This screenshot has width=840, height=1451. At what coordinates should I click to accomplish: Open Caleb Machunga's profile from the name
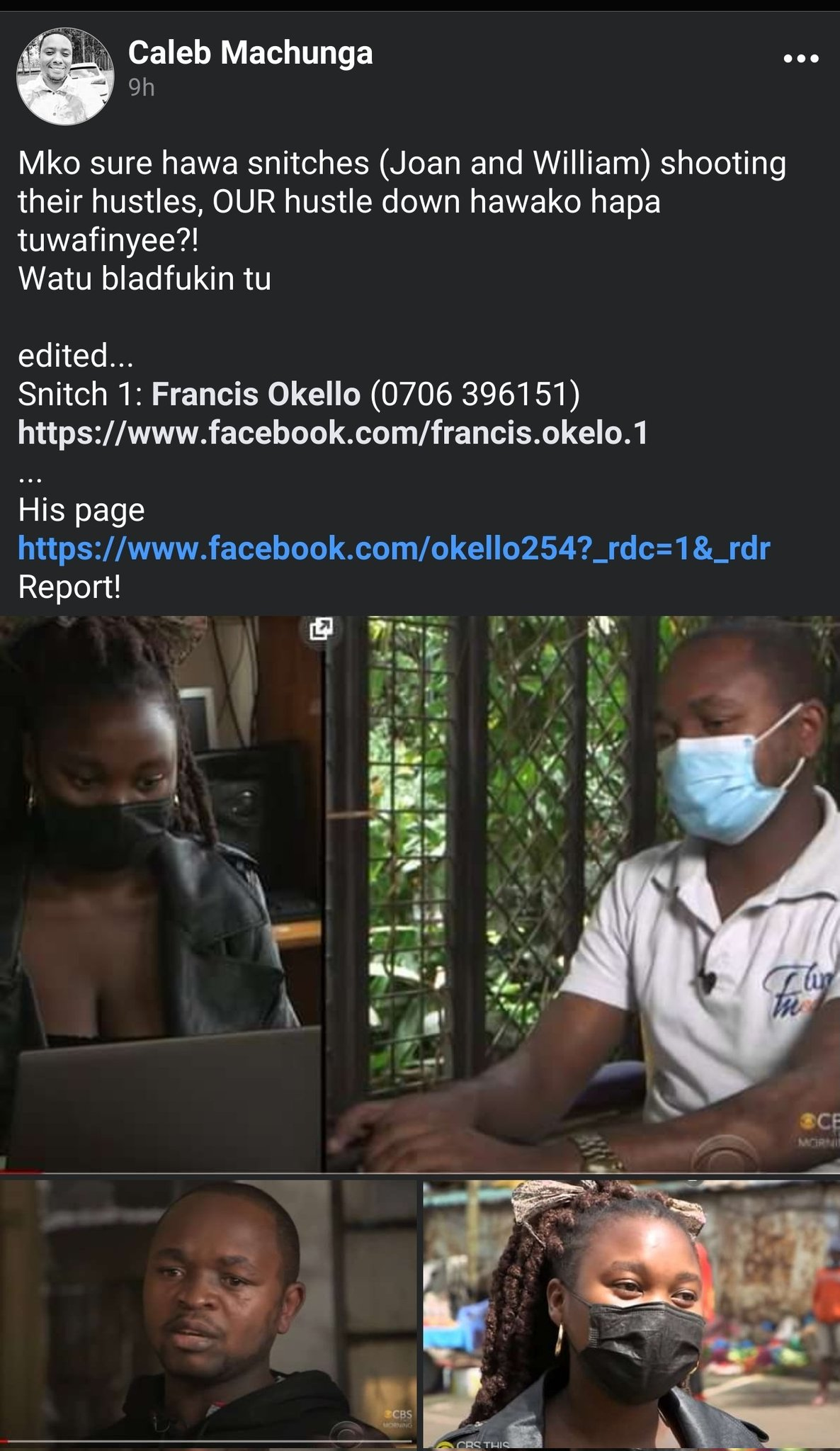click(x=251, y=53)
